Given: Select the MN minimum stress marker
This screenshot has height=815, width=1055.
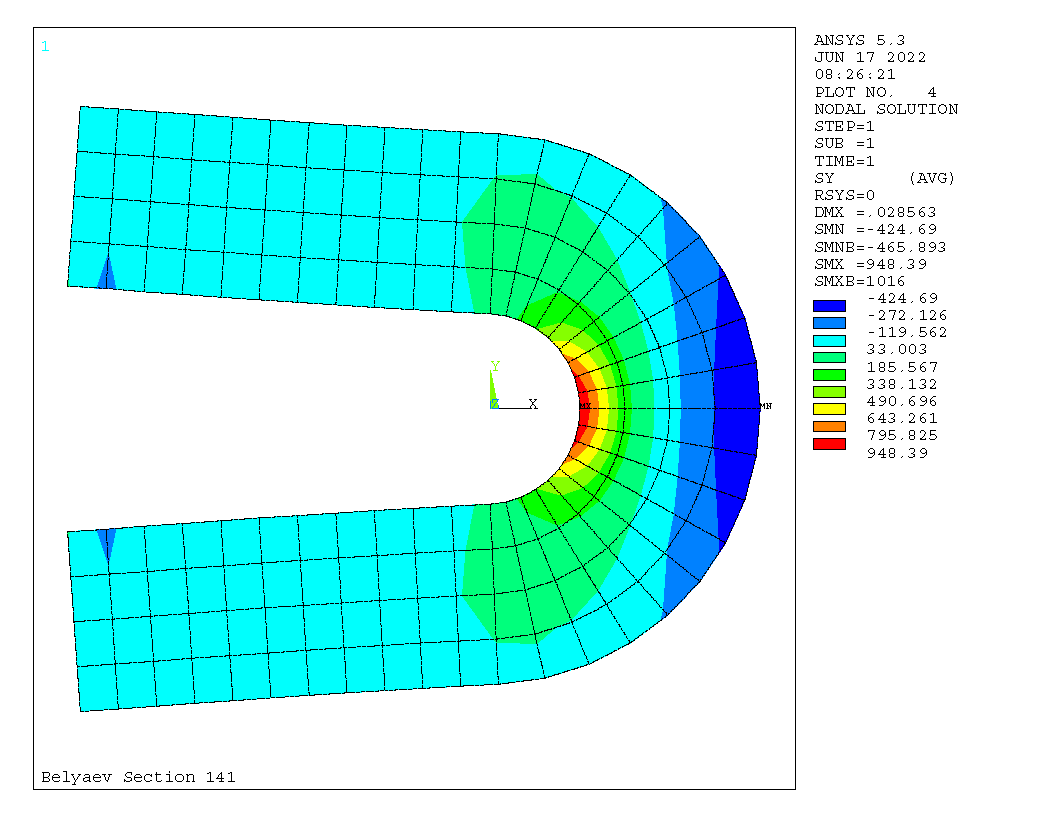Looking at the screenshot, I should [x=765, y=406].
